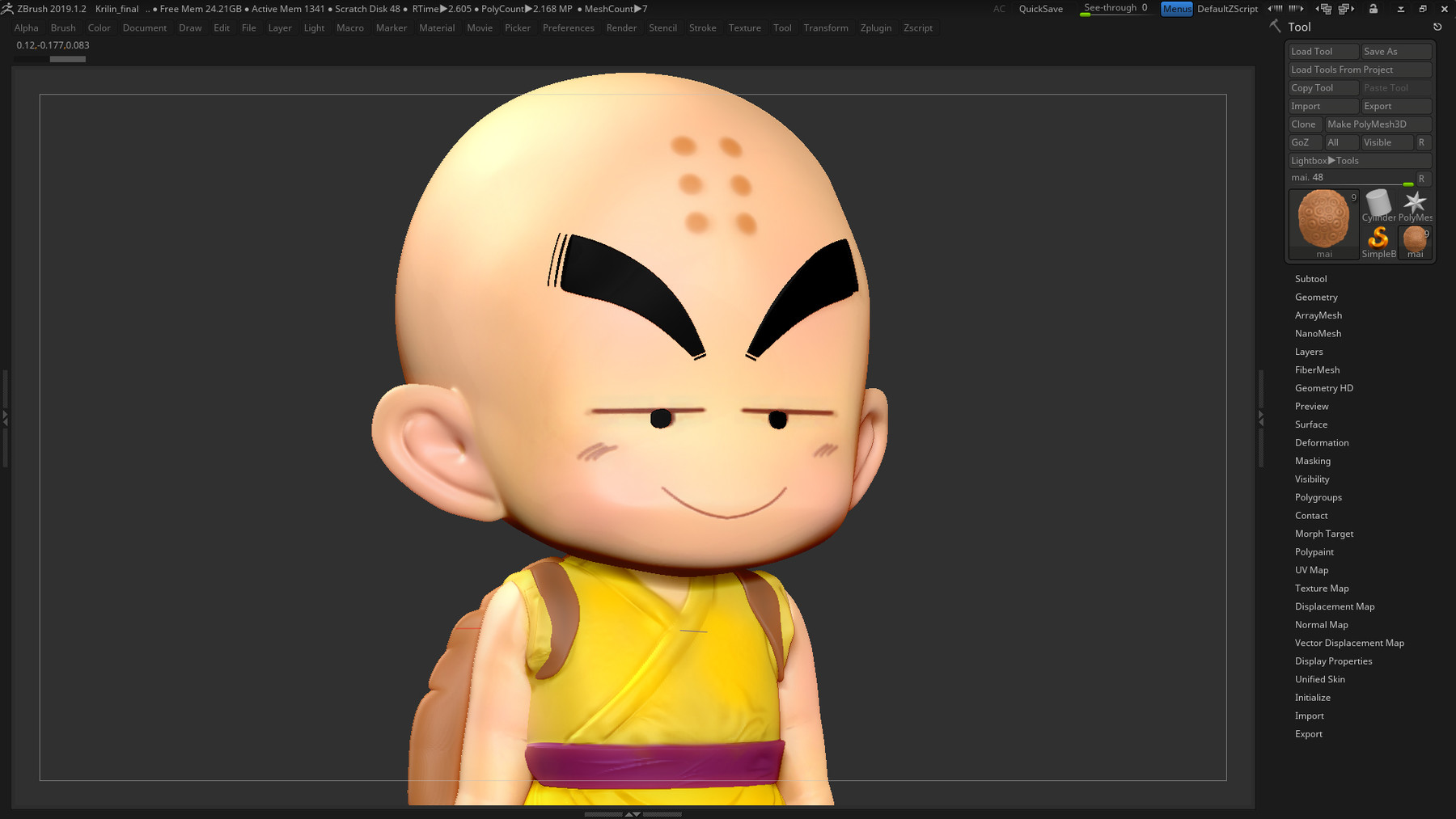Image resolution: width=1456 pixels, height=819 pixels.
Task: Click Load Tools From Project button
Action: click(1360, 70)
